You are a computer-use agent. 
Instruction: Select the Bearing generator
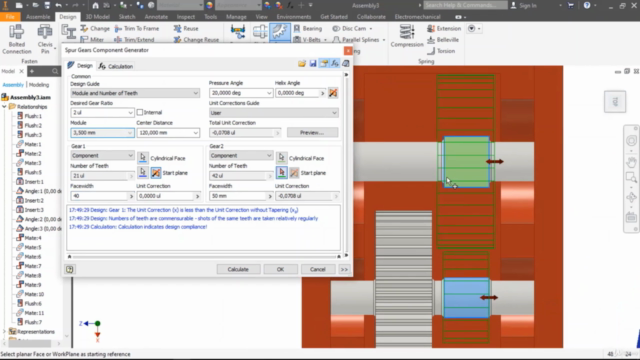pos(308,29)
